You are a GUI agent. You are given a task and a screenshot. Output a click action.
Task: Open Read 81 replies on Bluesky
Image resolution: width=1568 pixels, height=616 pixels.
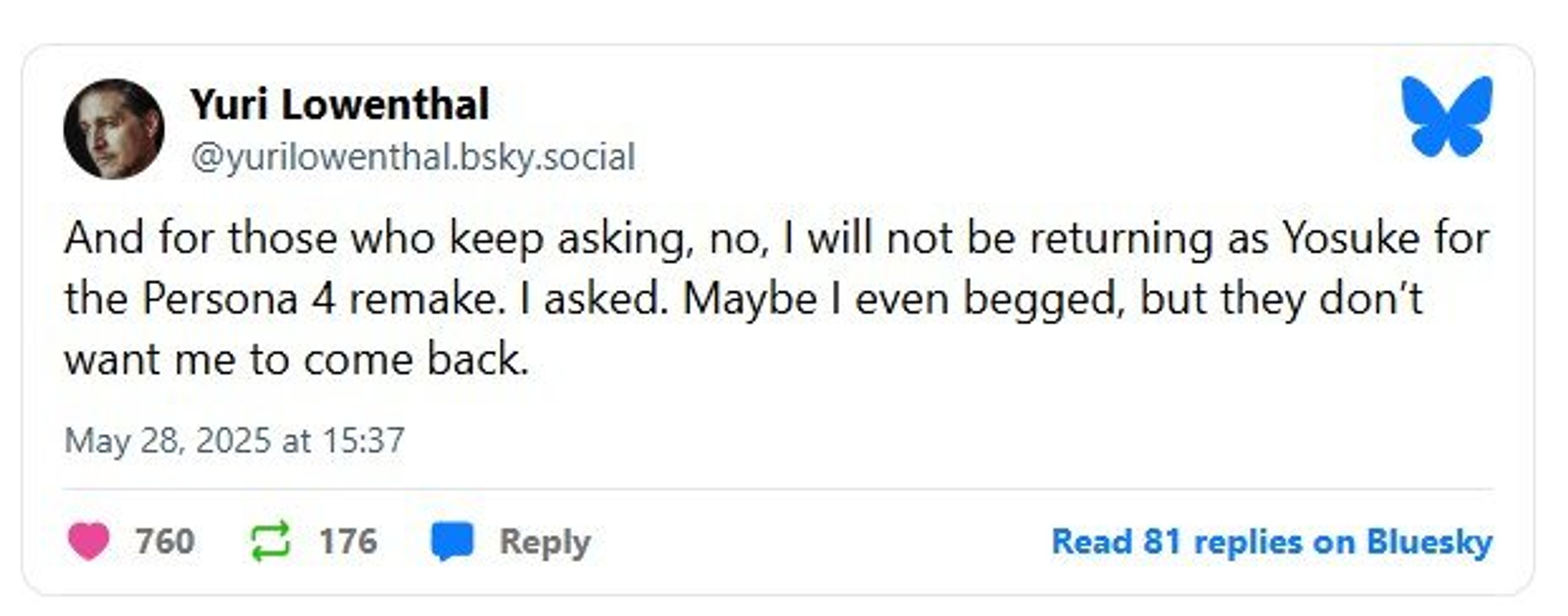point(1272,542)
